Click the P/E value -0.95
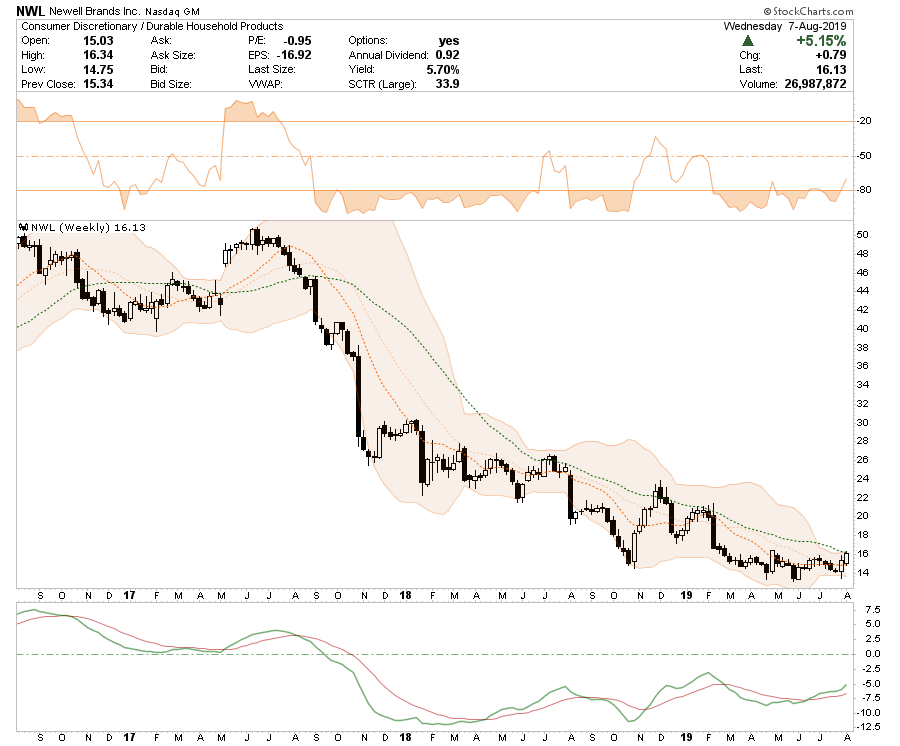The height and width of the screenshot is (746, 900). [297, 41]
